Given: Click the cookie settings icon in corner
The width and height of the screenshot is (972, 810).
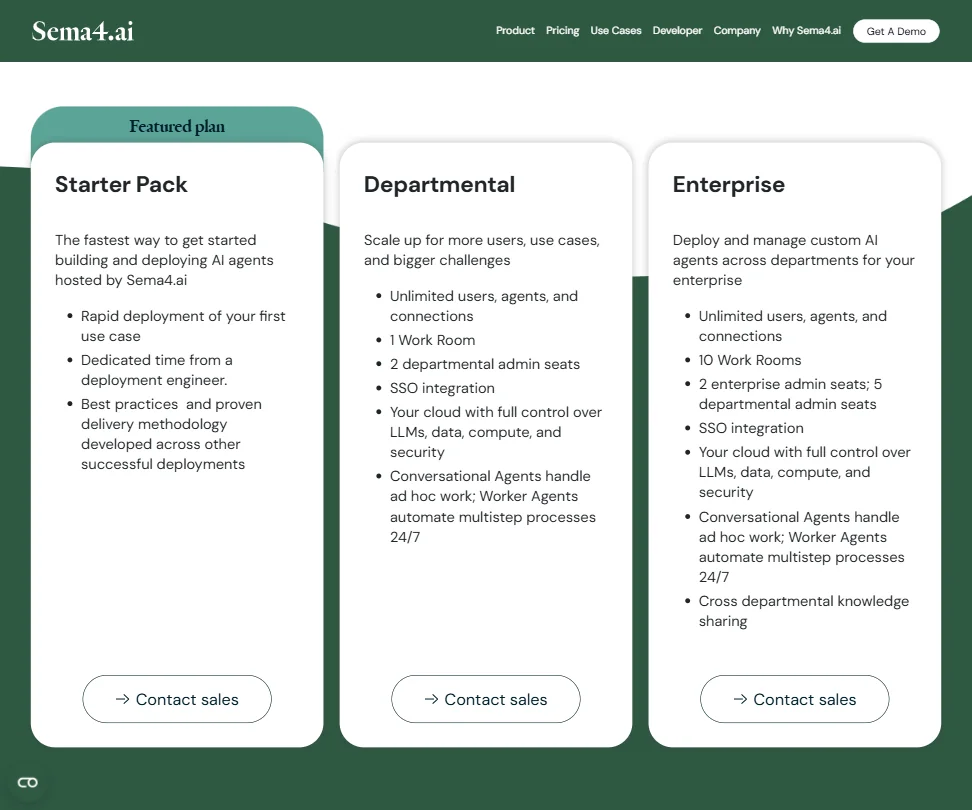Looking at the screenshot, I should point(27,783).
